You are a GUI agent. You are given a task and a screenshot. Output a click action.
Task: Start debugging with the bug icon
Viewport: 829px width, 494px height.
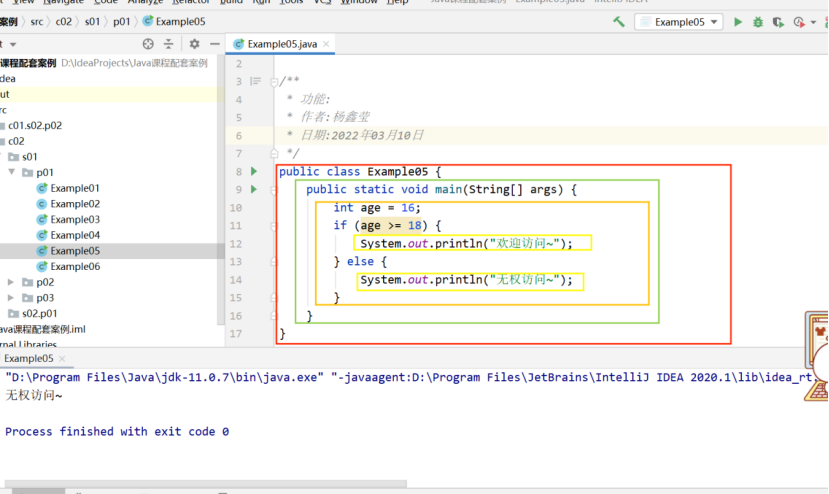click(758, 22)
